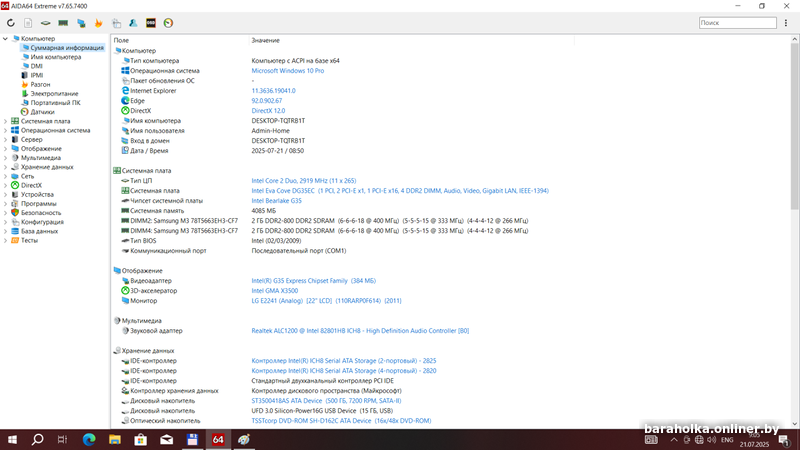Open taskbar Search magnifier
Screen dimensions: 800x450
click(37, 440)
